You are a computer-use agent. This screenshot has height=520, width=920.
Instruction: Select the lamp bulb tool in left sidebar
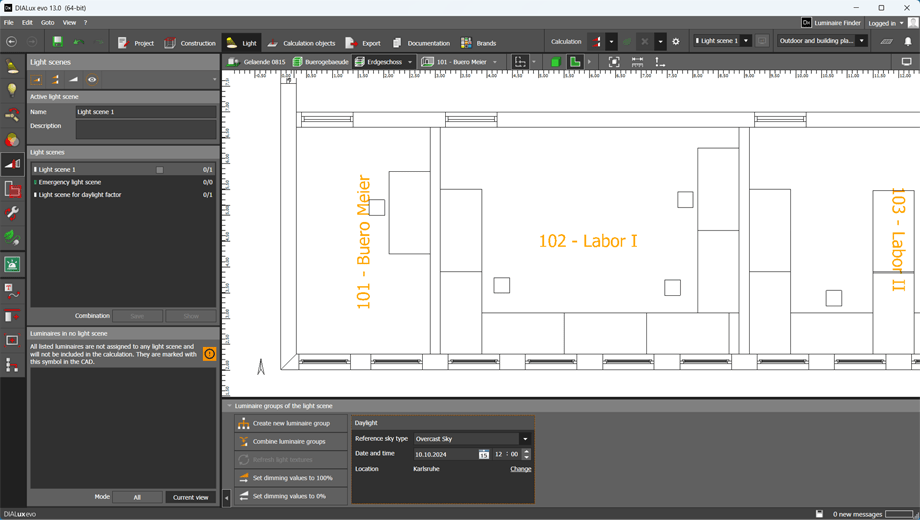click(x=12, y=90)
